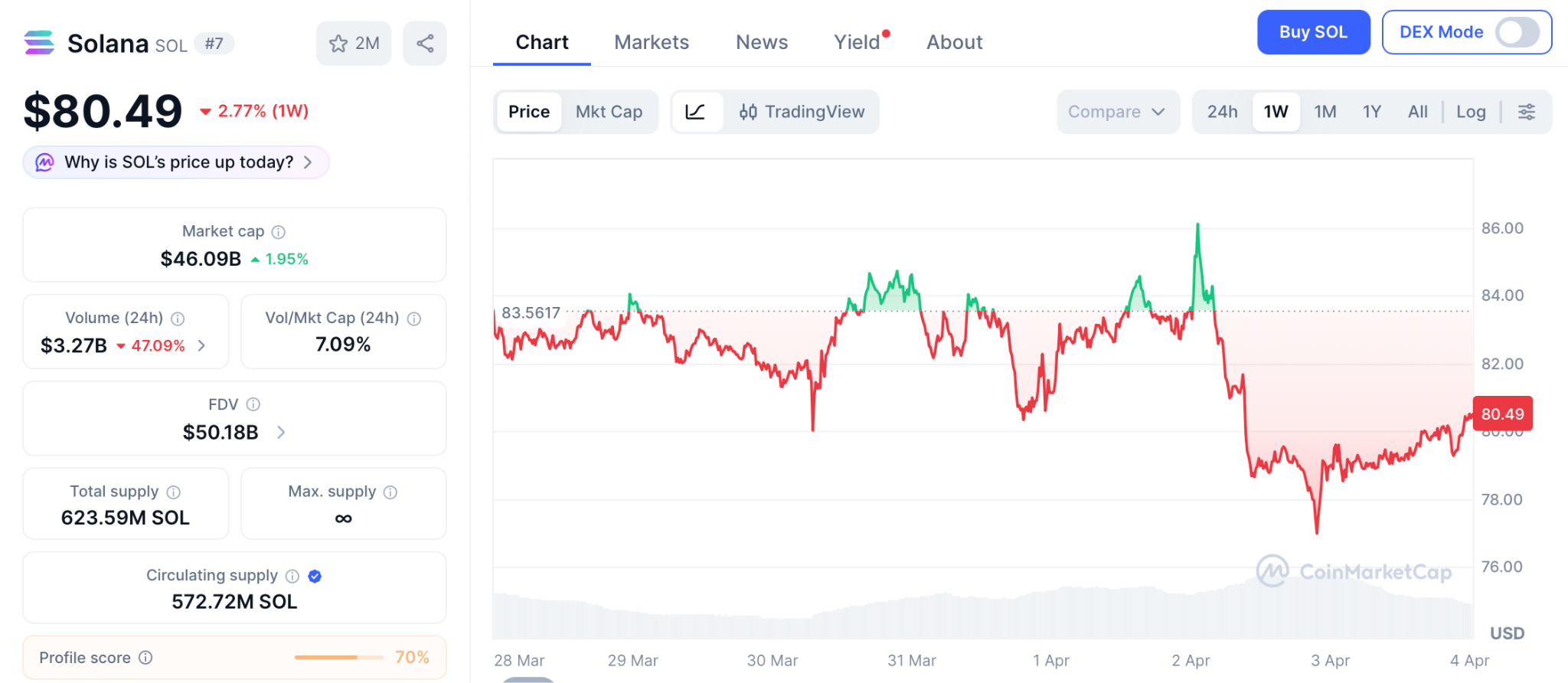Click the Profile score progress bar

coord(338,658)
